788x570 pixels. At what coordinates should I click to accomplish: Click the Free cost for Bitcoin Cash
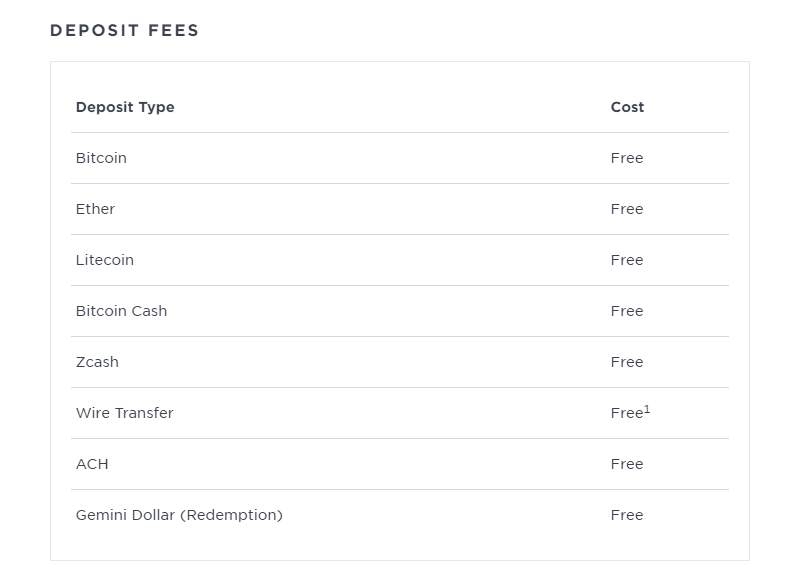pos(627,311)
